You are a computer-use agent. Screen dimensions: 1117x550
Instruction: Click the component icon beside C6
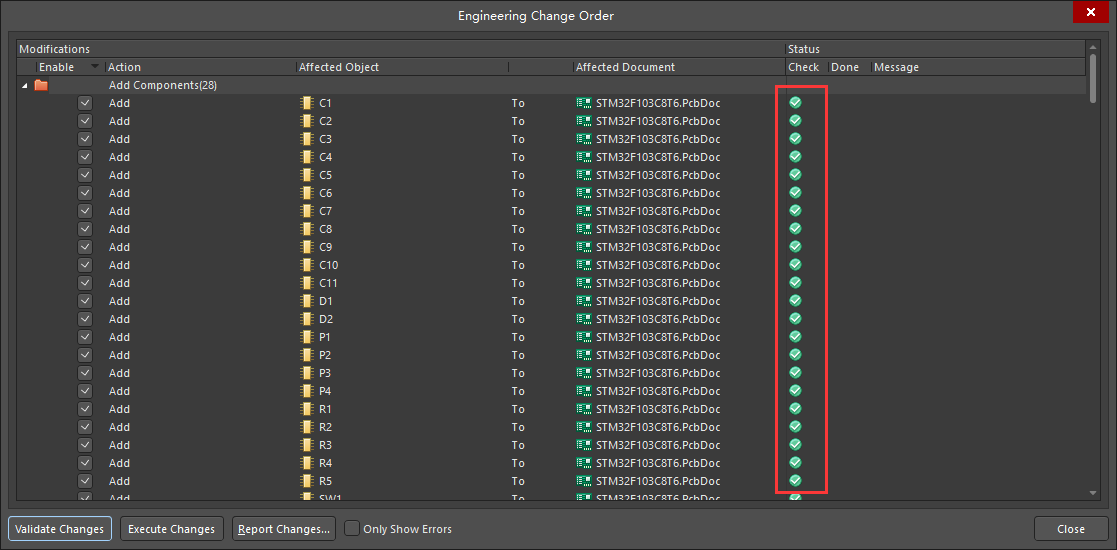pyautogui.click(x=307, y=193)
